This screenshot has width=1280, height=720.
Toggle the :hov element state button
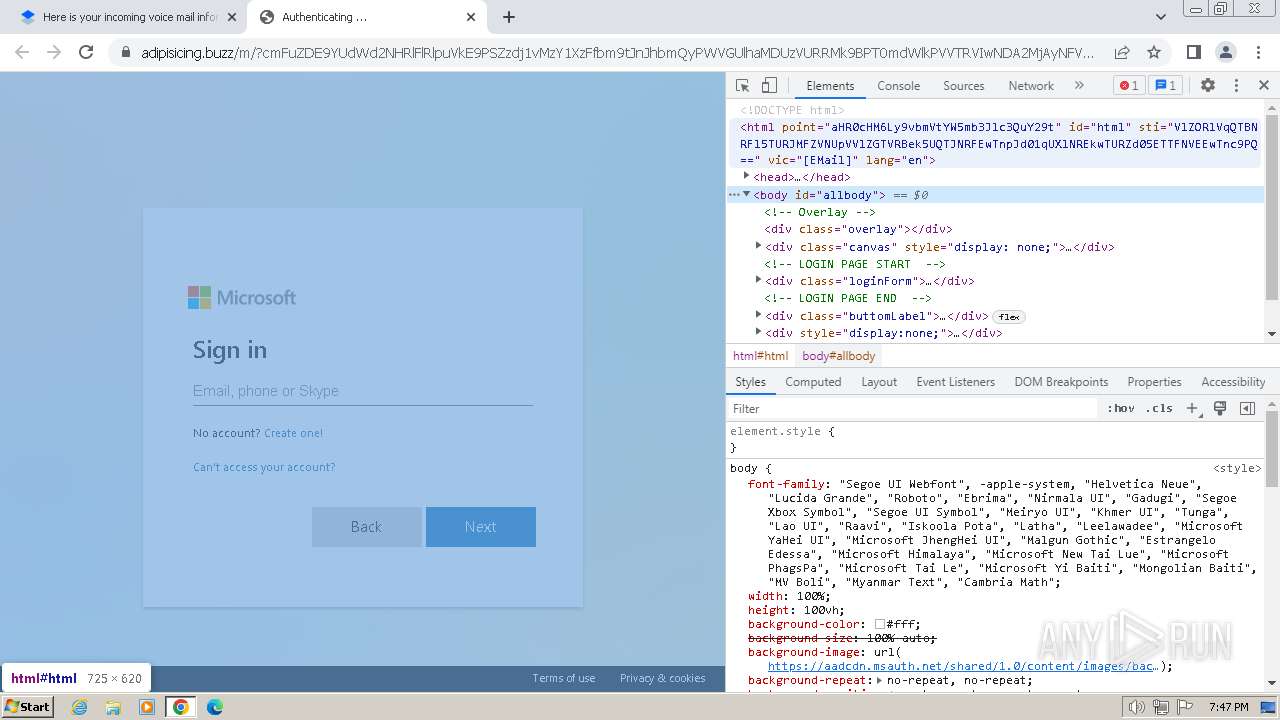tap(1121, 408)
